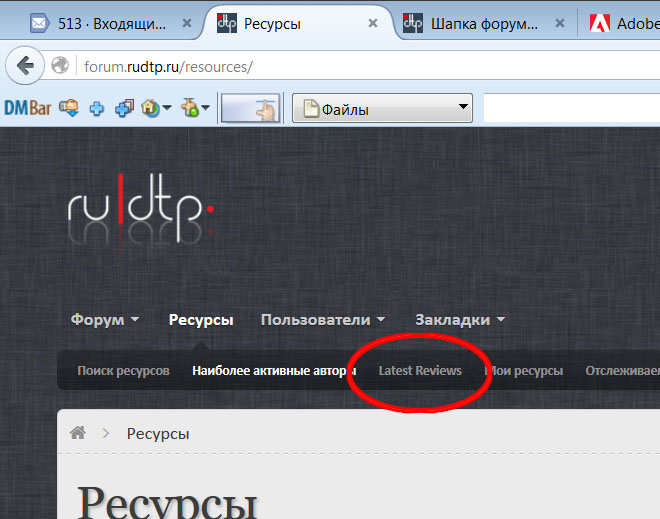This screenshot has height=519, width=660.
Task: Close the Шапка форума tab
Action: point(560,23)
